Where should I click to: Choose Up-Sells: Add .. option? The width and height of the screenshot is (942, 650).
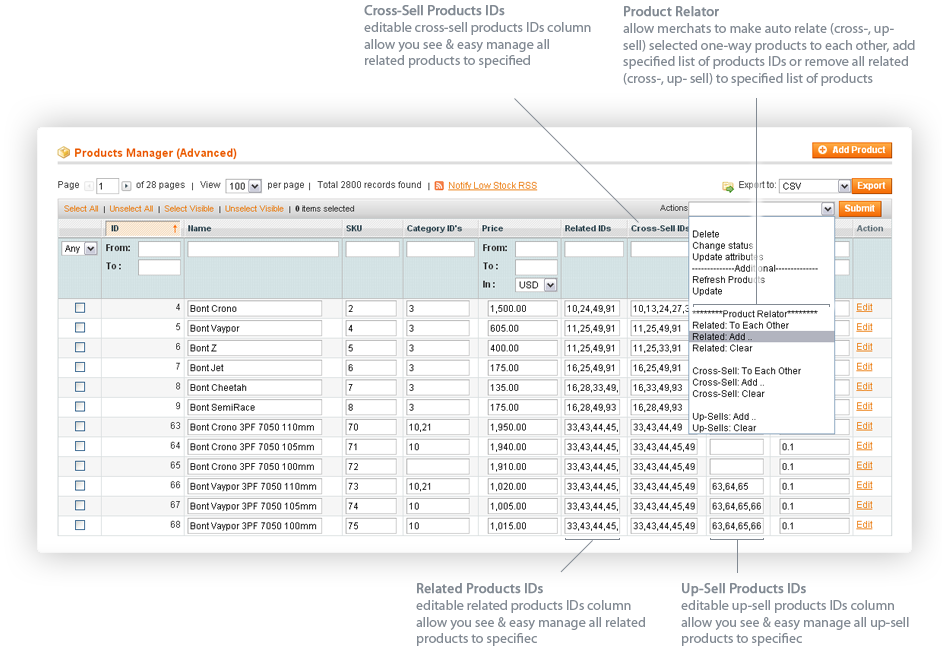(724, 417)
